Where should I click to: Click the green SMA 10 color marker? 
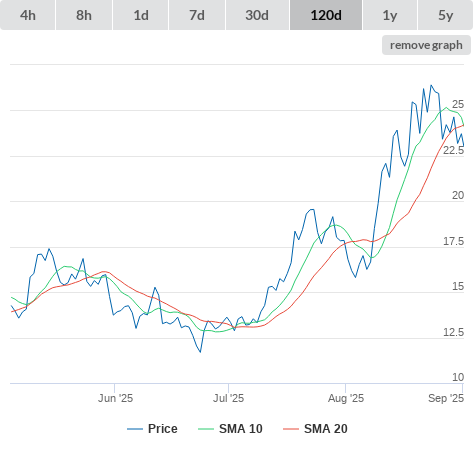pyautogui.click(x=206, y=429)
